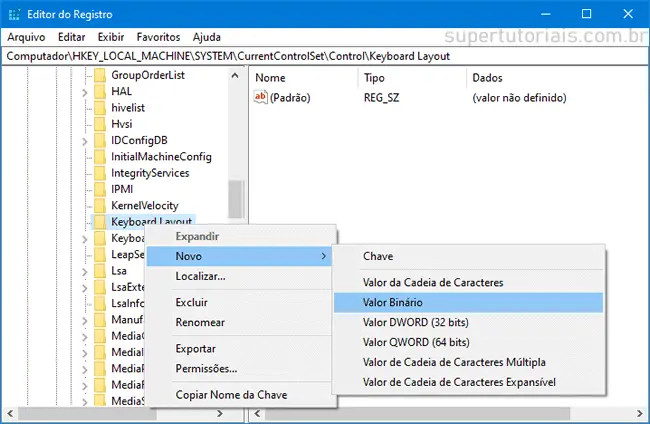Click the HAL folder icon
This screenshot has height=424, width=650.
point(100,91)
